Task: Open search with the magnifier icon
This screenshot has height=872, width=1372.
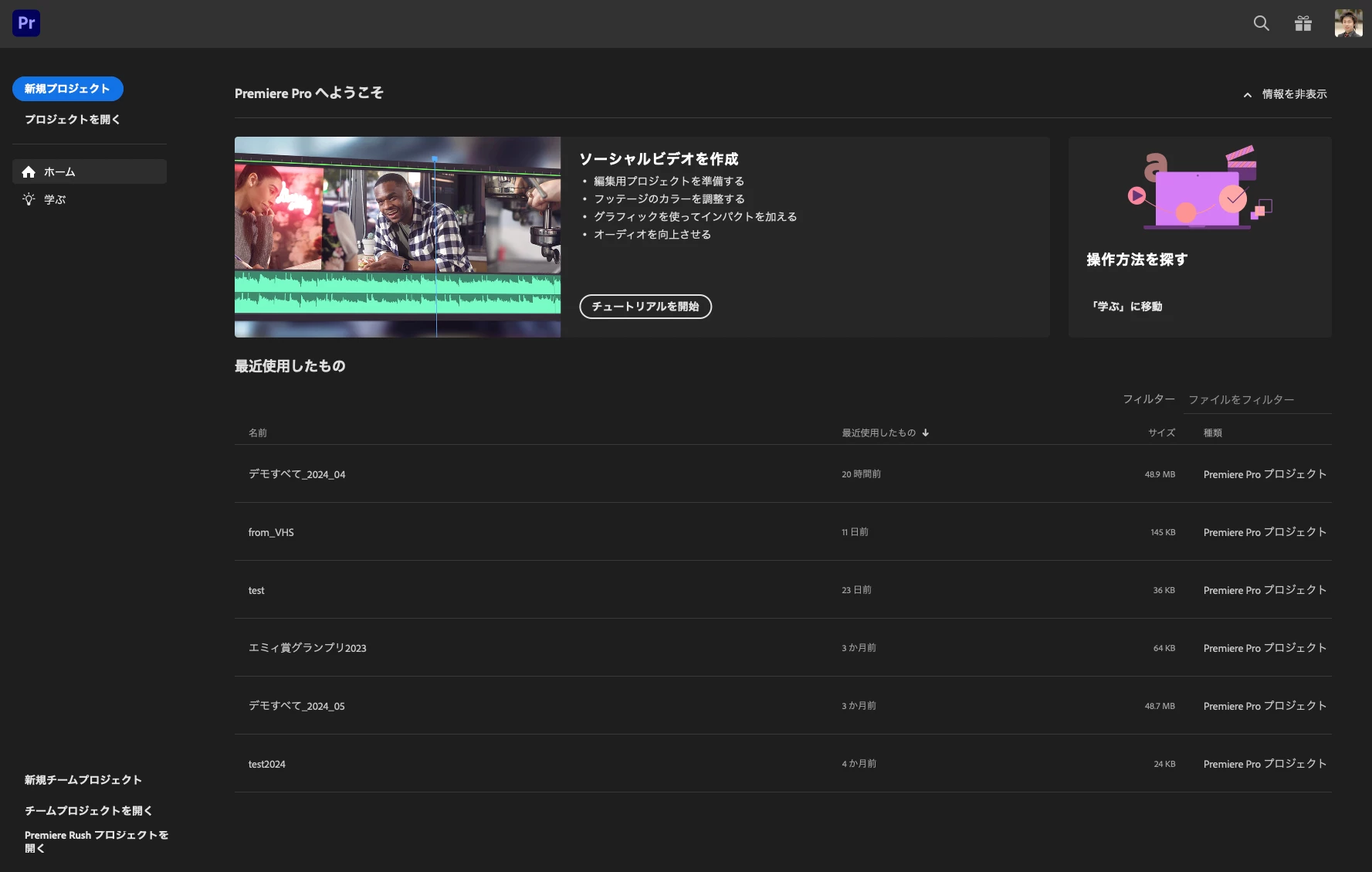Action: tap(1261, 23)
